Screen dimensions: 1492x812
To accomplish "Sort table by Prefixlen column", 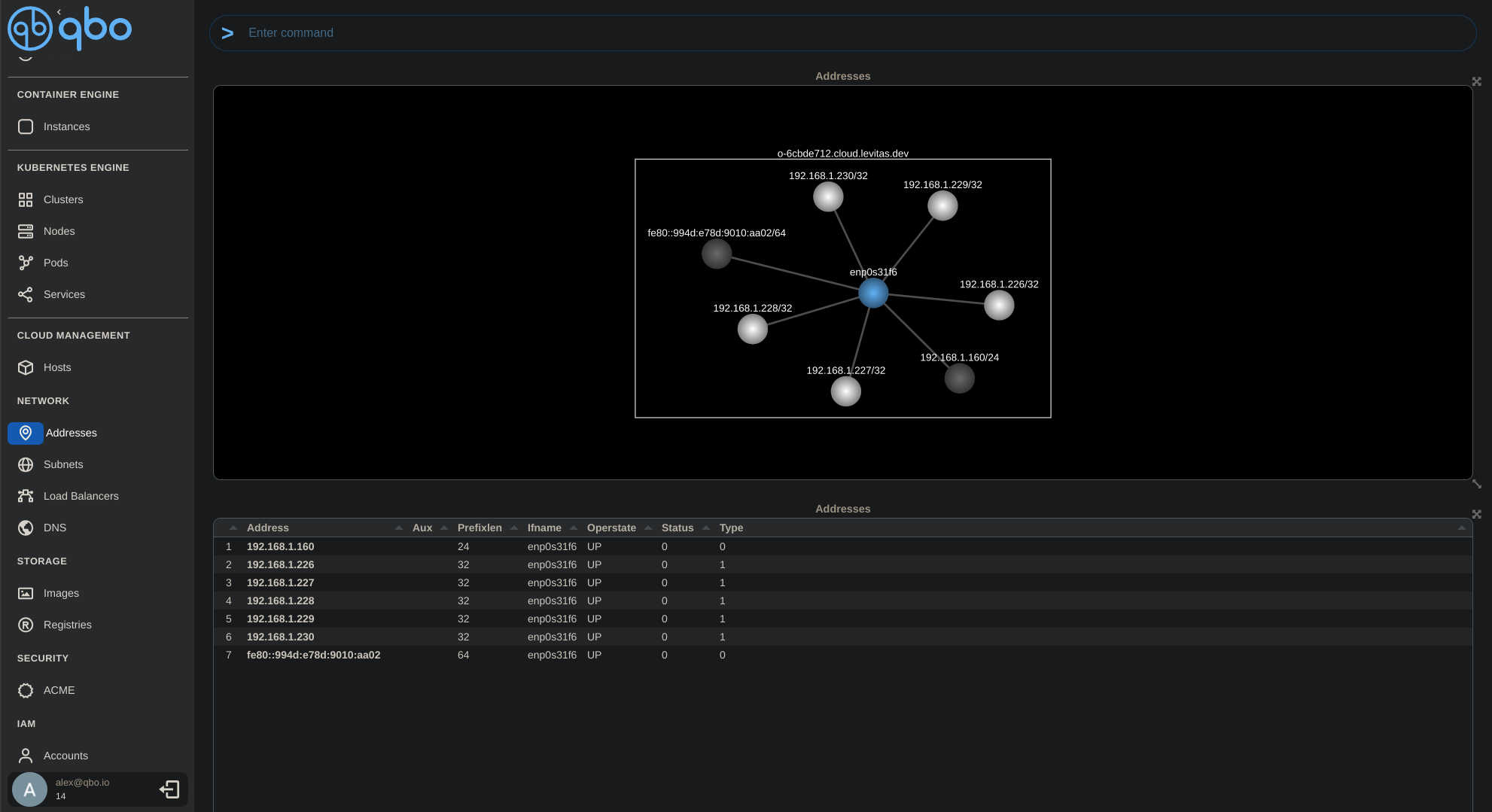I will 480,528.
